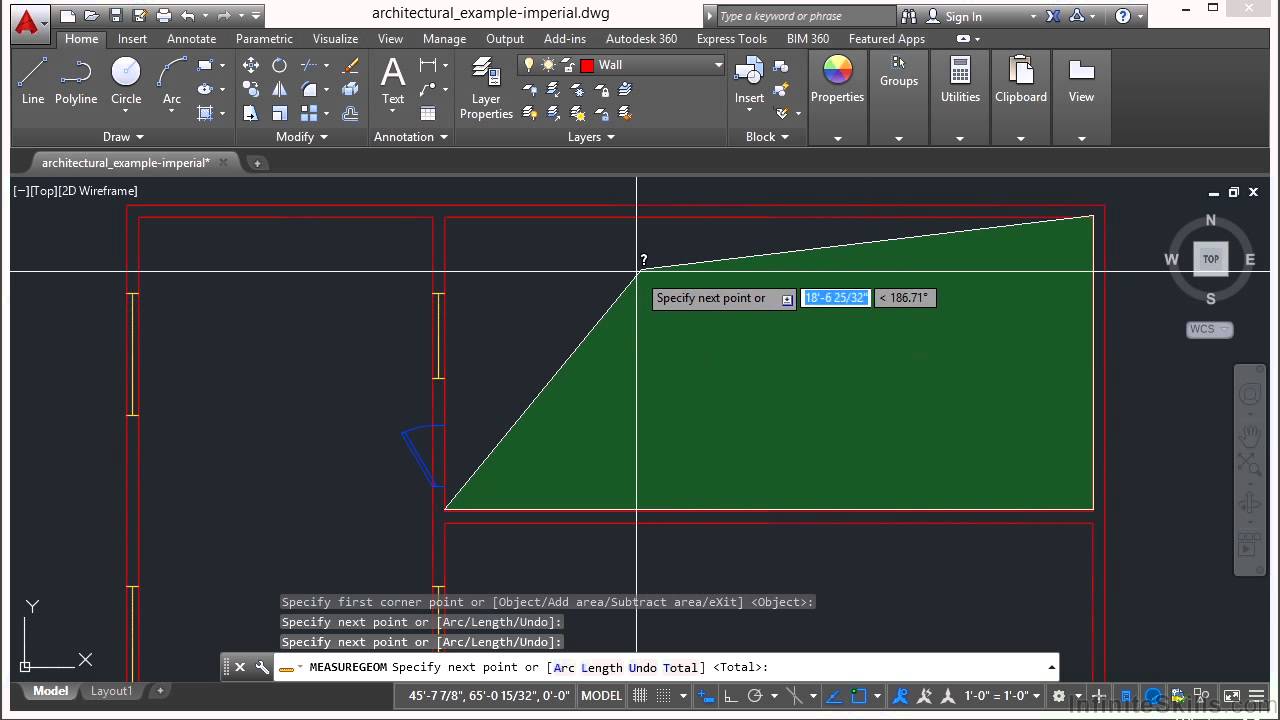Click Open folder icon in Quick Access toolbar
Screen dimensions: 1280x720
click(x=91, y=15)
